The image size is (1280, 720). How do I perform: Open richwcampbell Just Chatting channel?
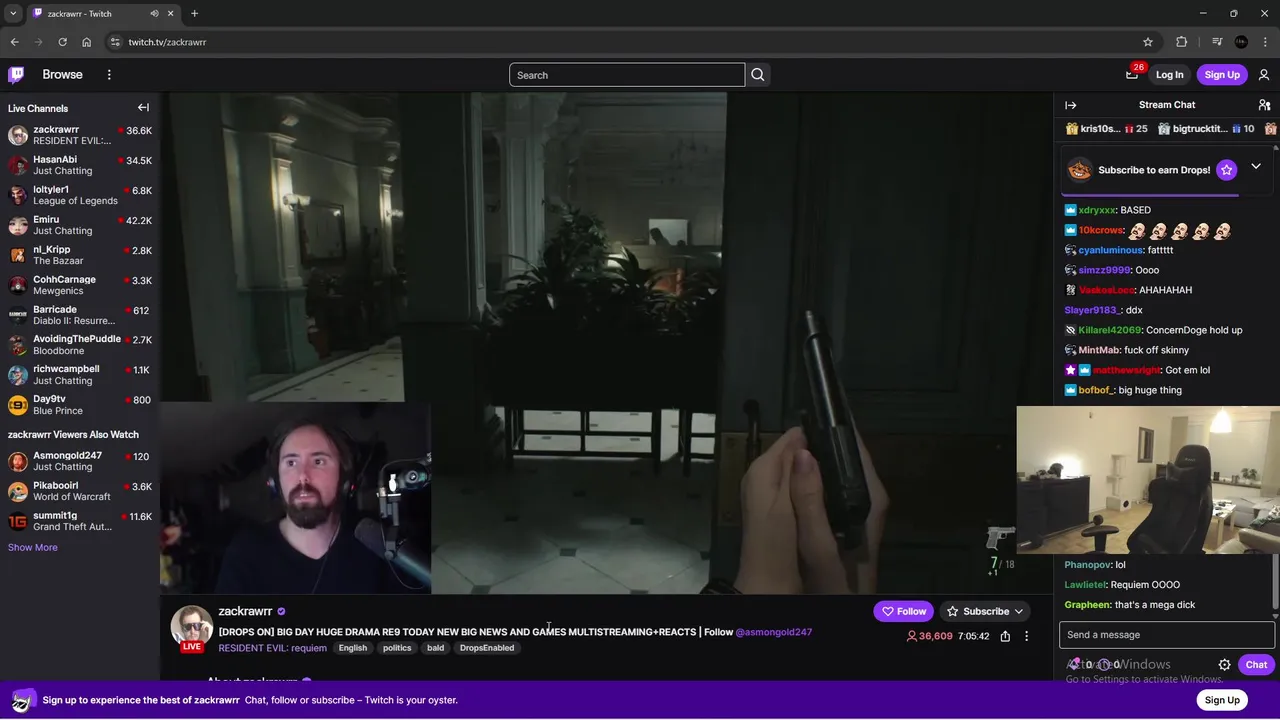(x=80, y=375)
